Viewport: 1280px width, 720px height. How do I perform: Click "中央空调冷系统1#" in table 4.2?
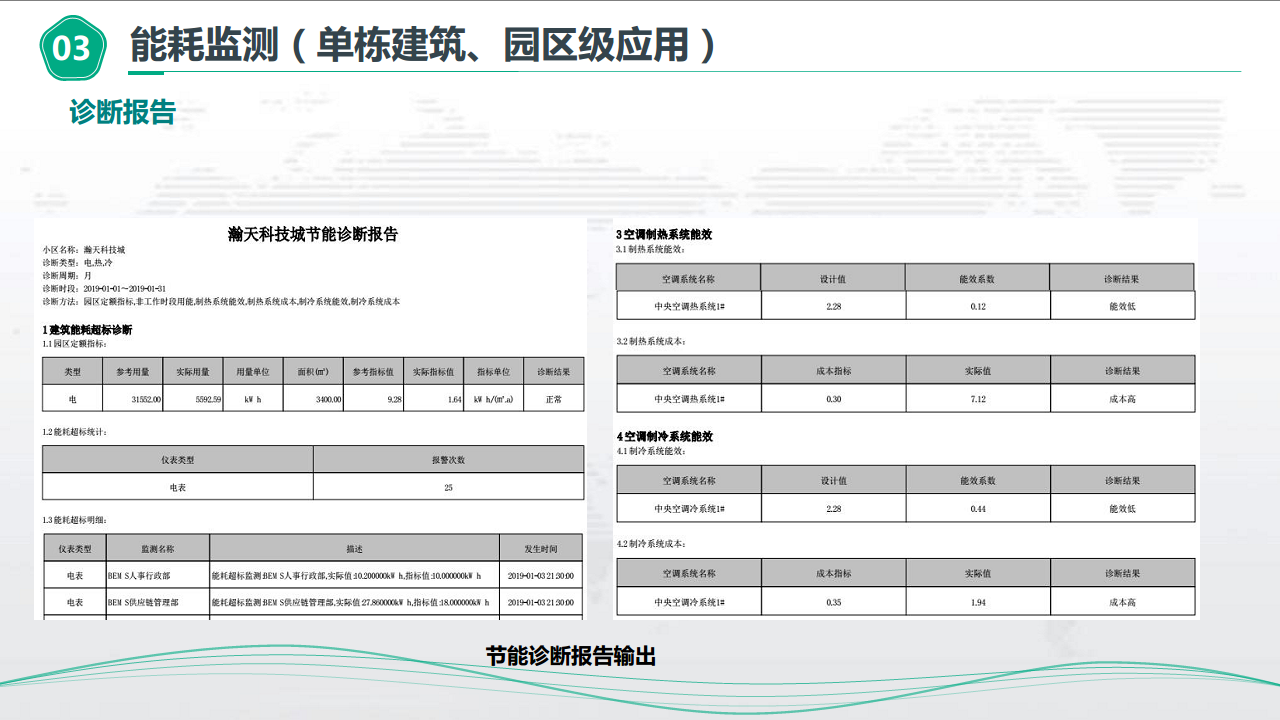click(689, 602)
